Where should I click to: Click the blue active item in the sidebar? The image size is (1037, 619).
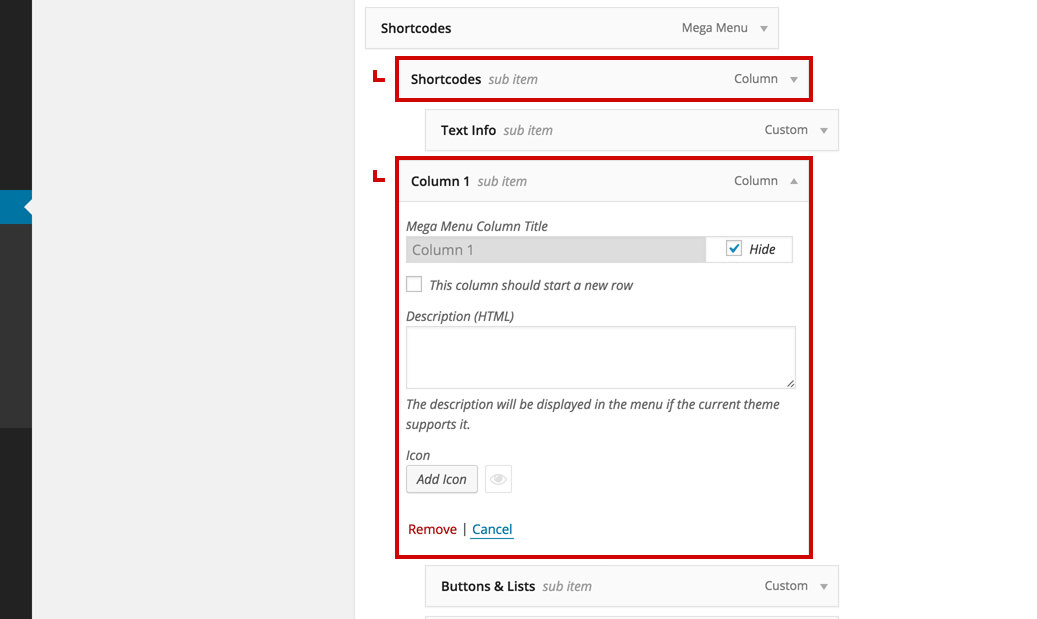(16, 207)
